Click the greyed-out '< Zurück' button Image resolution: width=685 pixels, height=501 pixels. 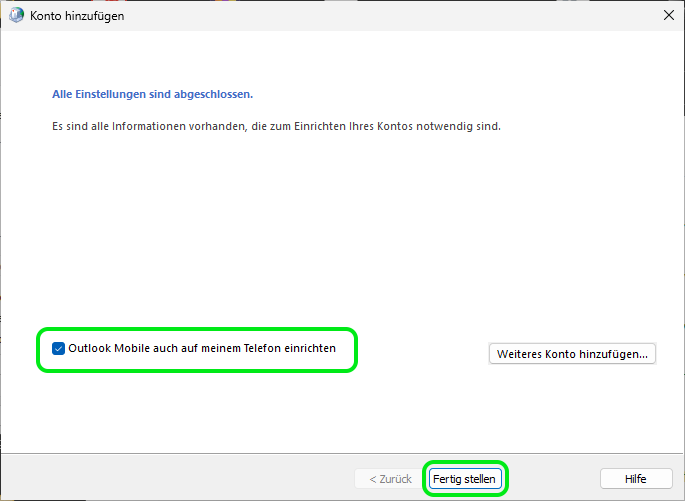tap(390, 479)
